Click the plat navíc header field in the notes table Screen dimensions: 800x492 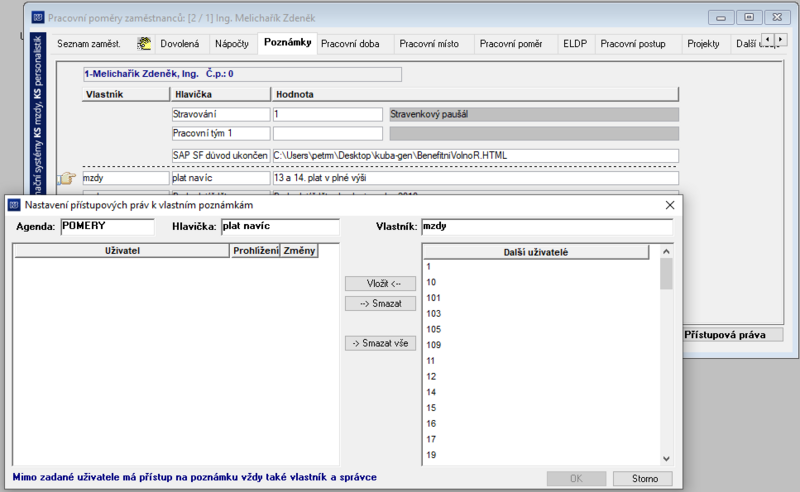221,178
